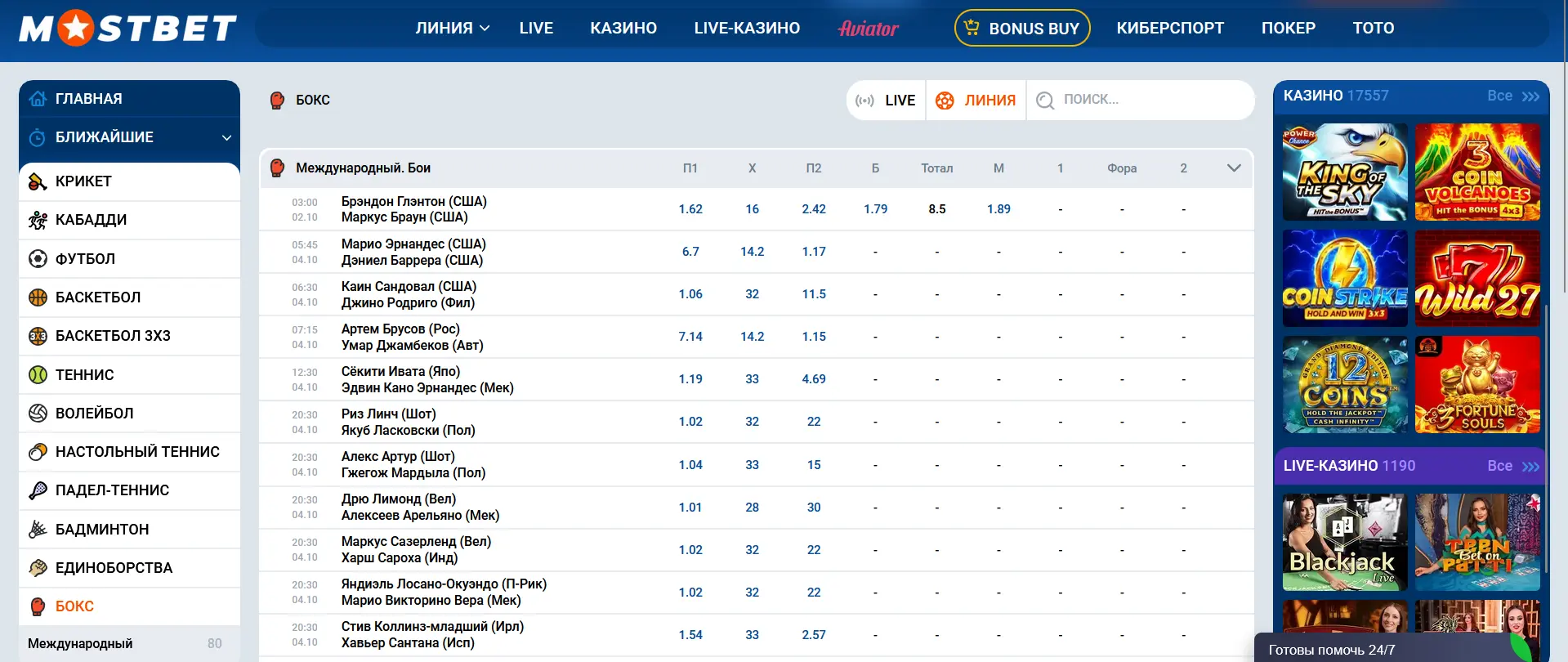This screenshot has height=662, width=1568.
Task: Click the volleyball icon in sidebar
Action: coord(38,414)
